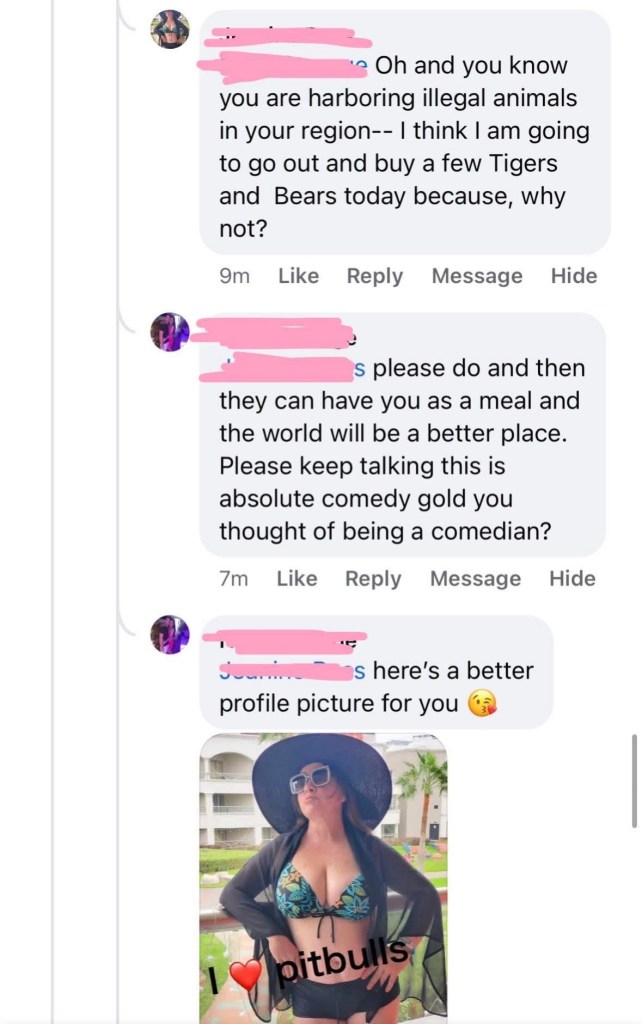Like the comedy gold comment

[x=297, y=578]
